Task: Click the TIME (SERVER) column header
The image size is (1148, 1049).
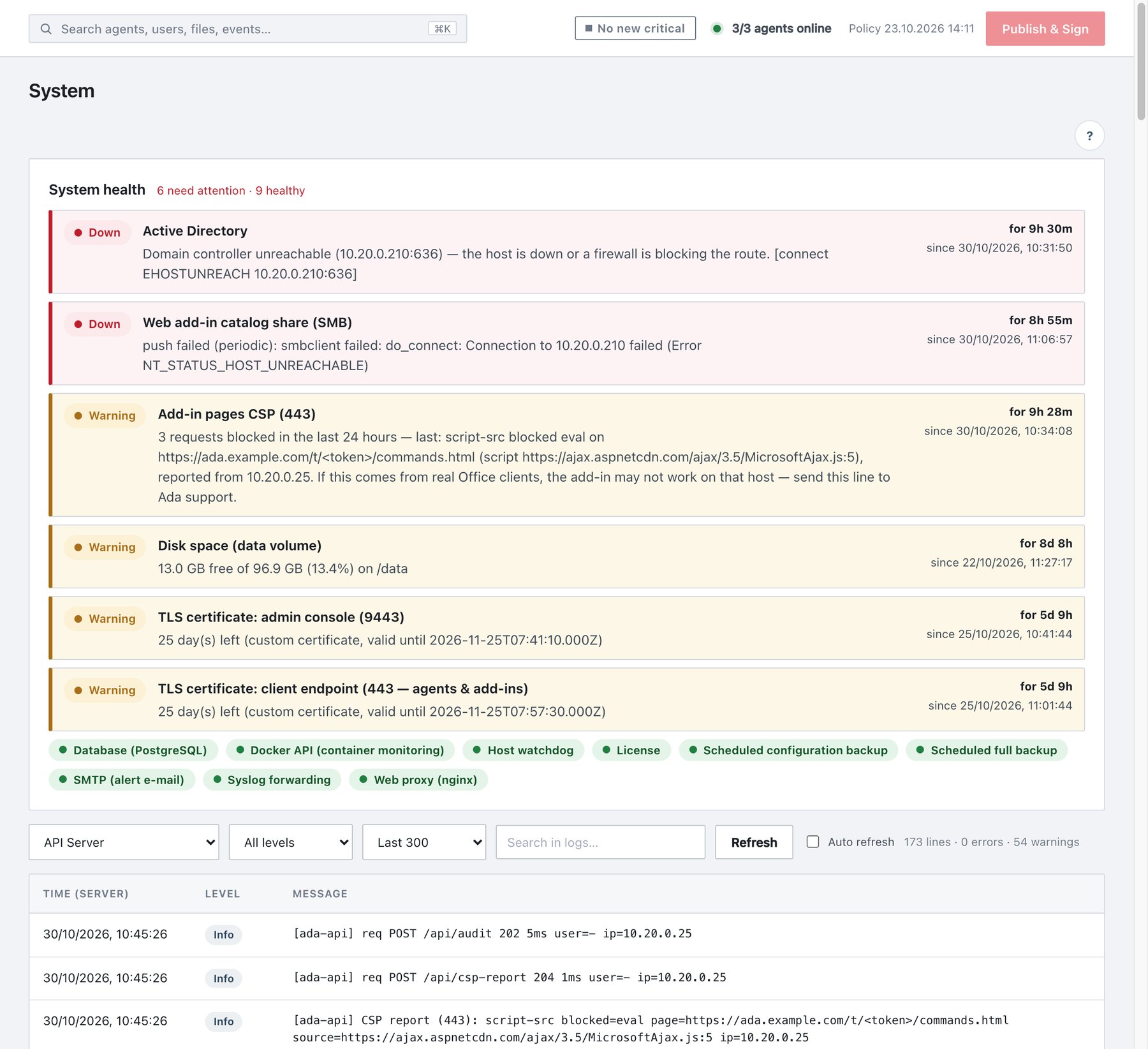Action: coord(85,894)
